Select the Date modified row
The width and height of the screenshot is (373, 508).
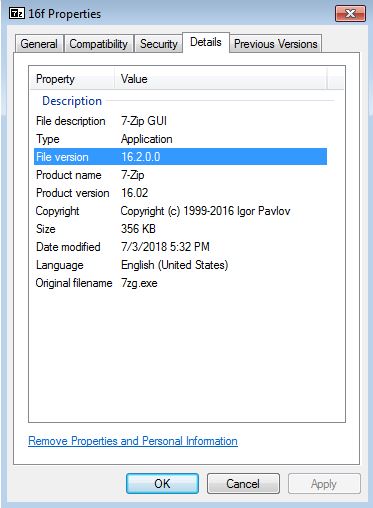tap(180, 247)
